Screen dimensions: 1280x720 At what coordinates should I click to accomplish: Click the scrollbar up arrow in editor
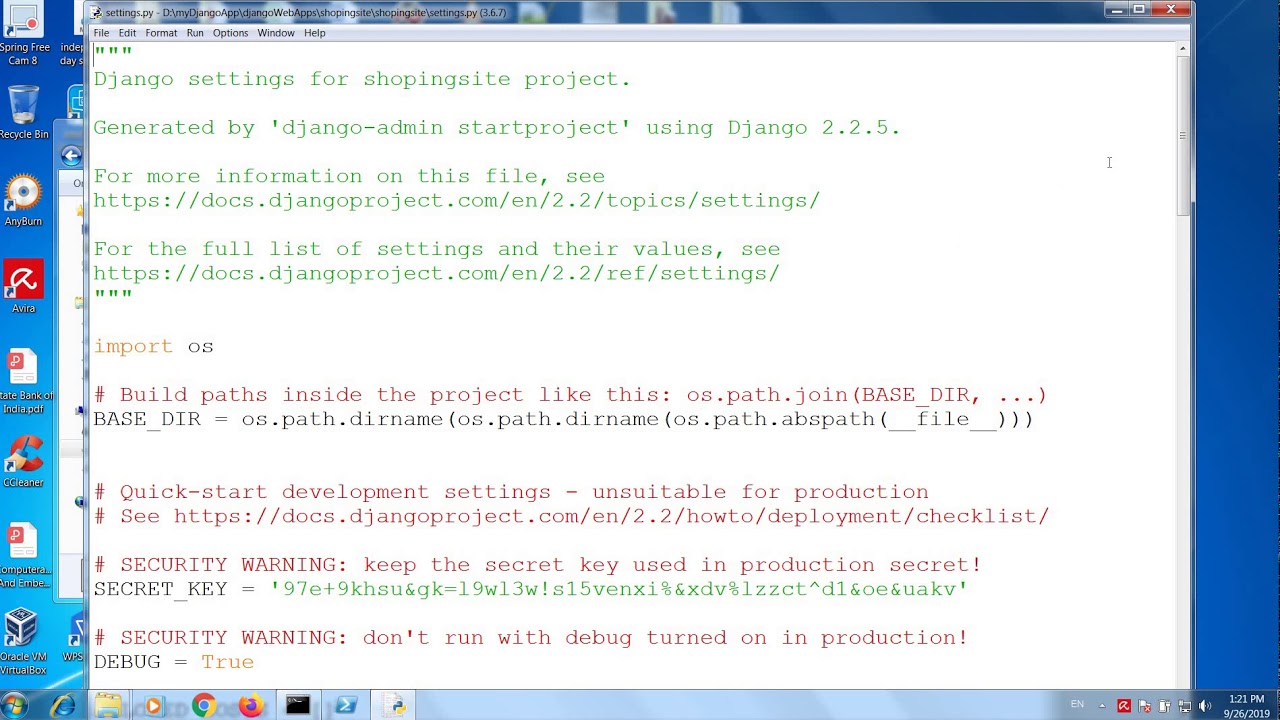(1183, 48)
